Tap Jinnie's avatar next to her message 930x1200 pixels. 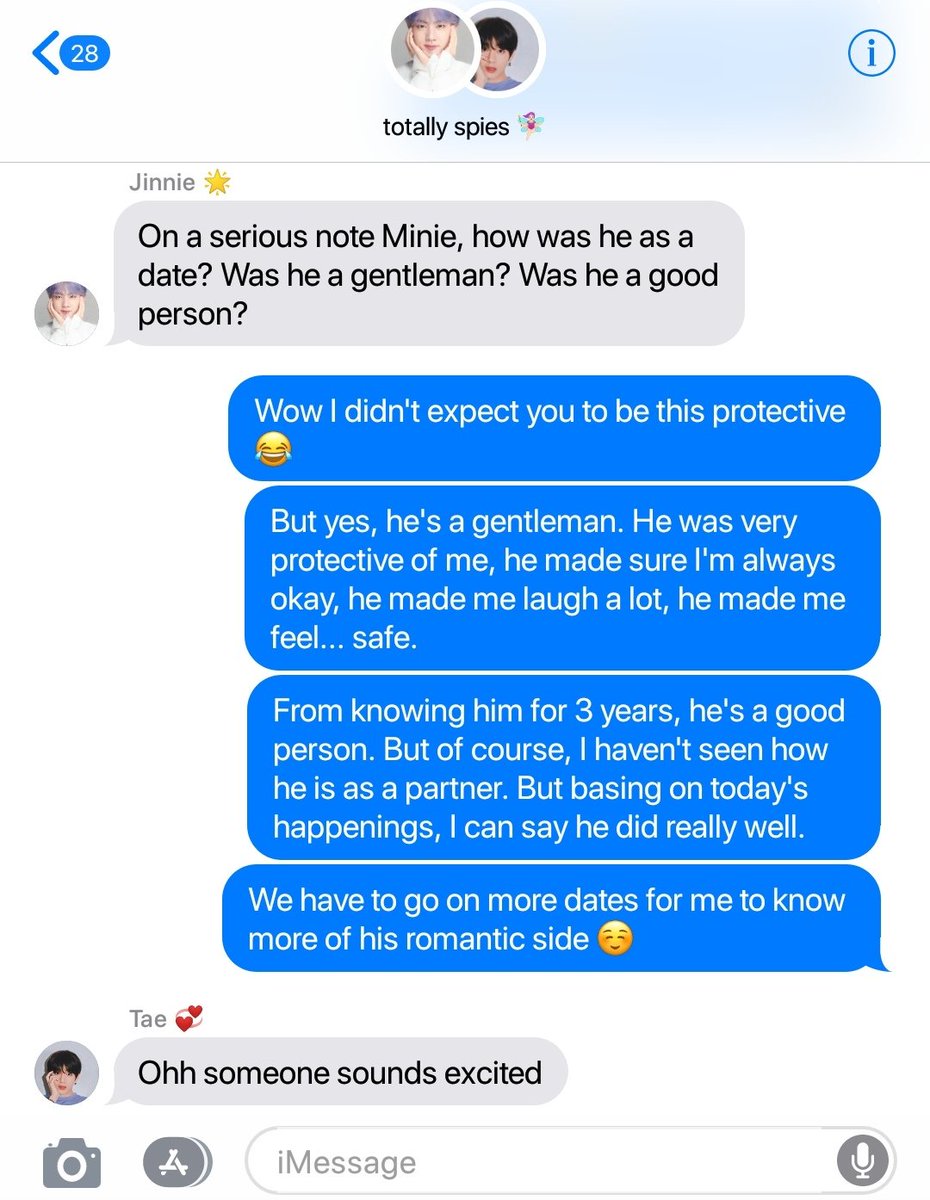67,314
